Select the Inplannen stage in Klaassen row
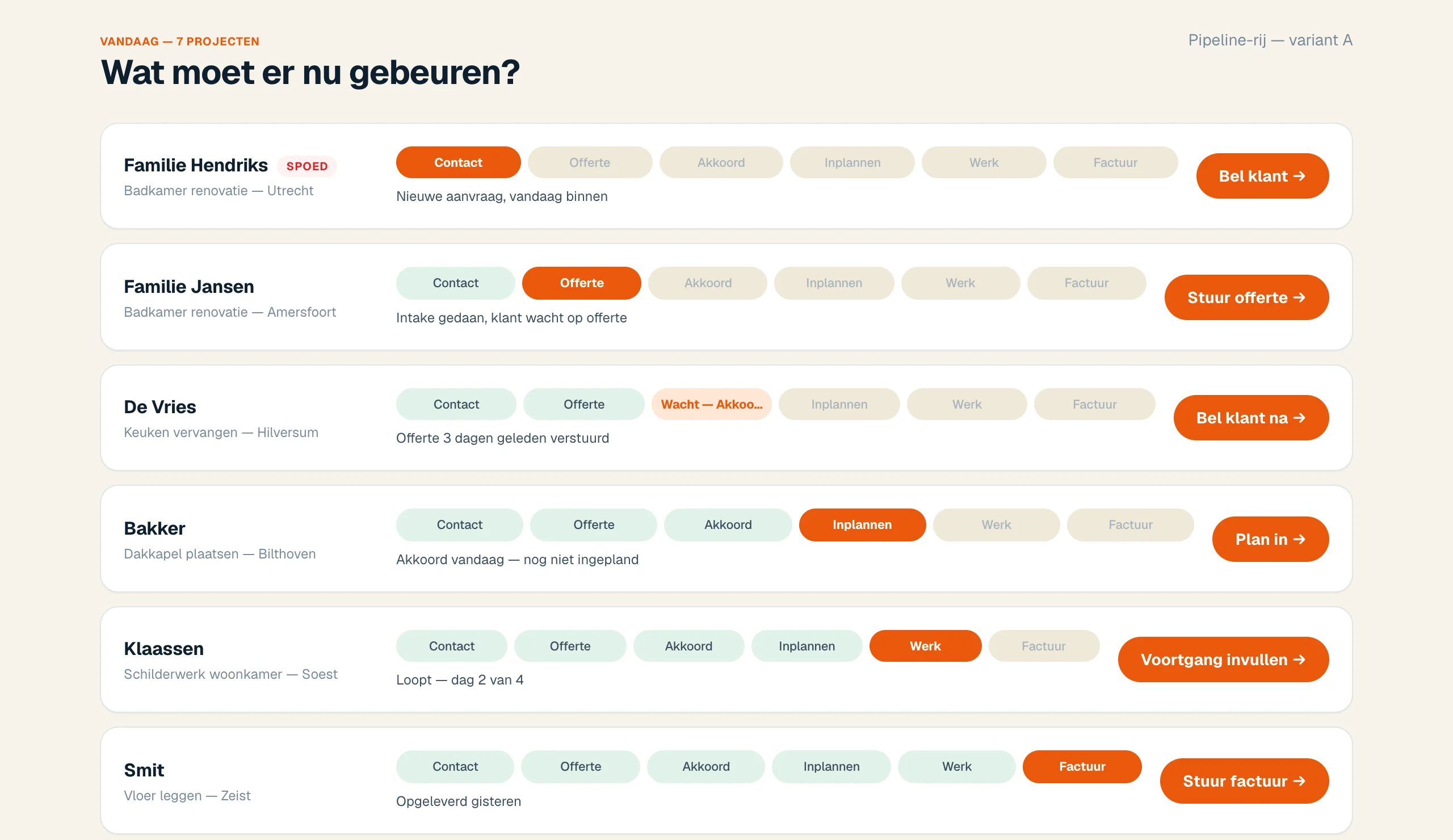Viewport: 1453px width, 840px height. click(807, 646)
